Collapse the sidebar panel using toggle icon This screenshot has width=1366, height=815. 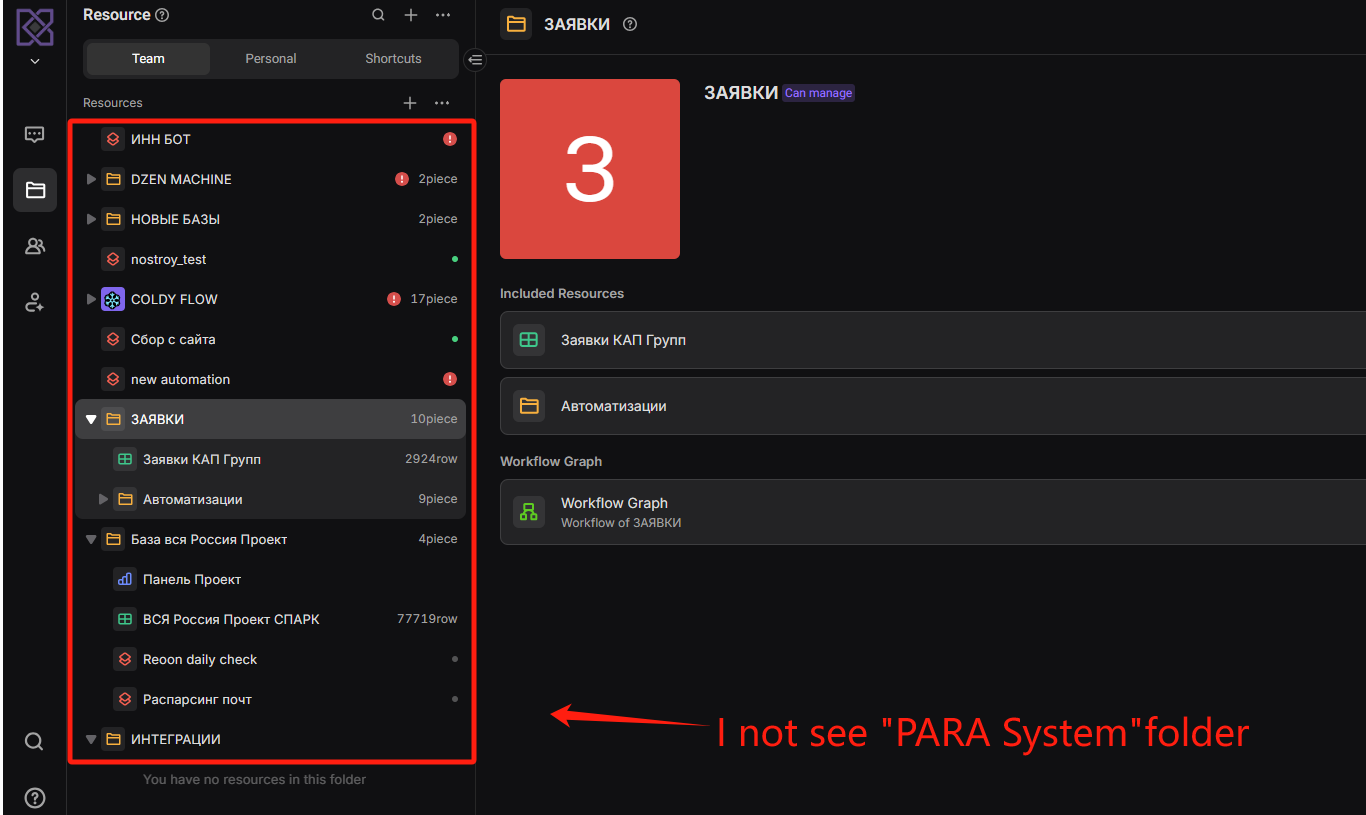tap(475, 60)
